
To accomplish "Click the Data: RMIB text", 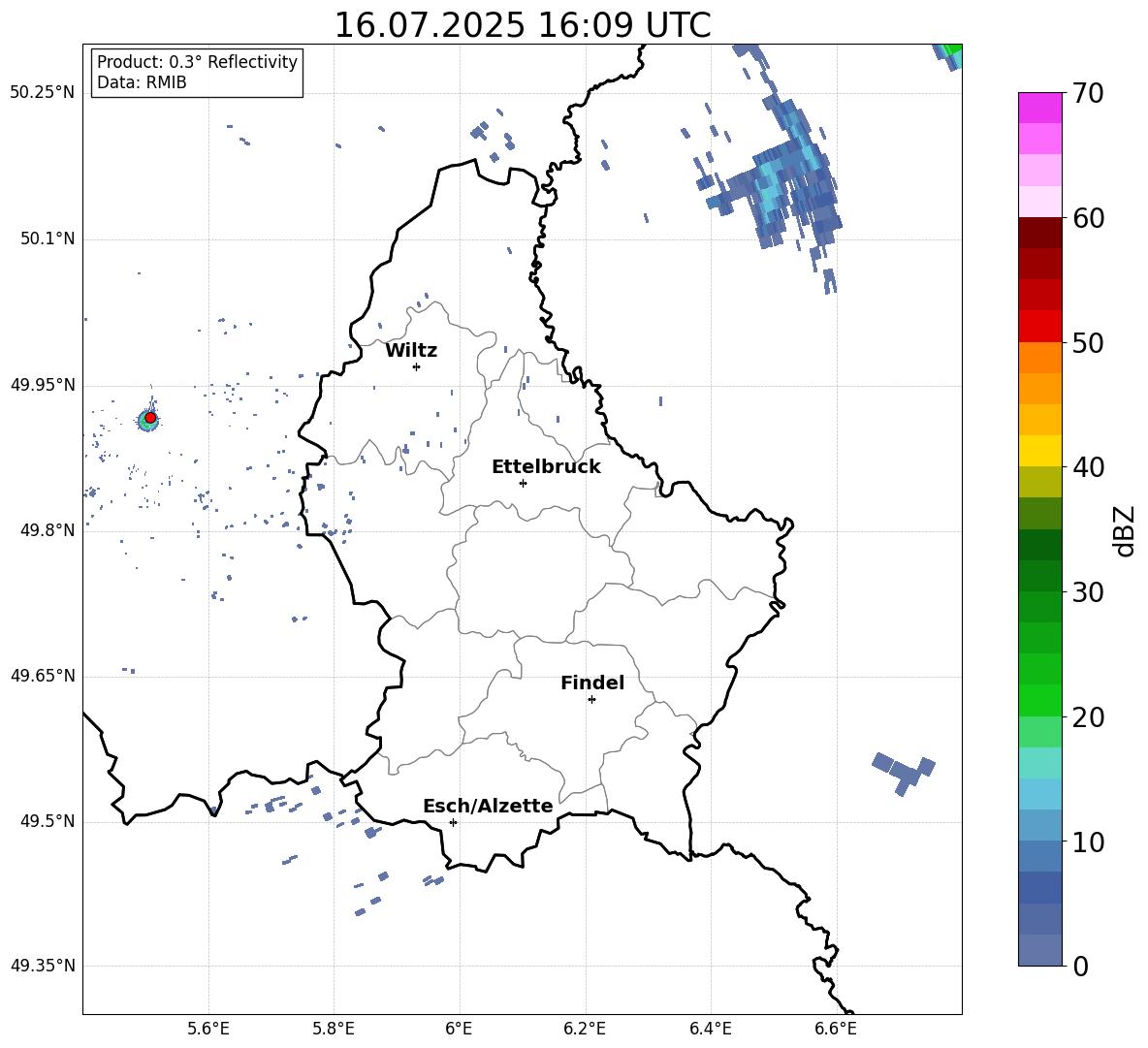I will 142,82.
